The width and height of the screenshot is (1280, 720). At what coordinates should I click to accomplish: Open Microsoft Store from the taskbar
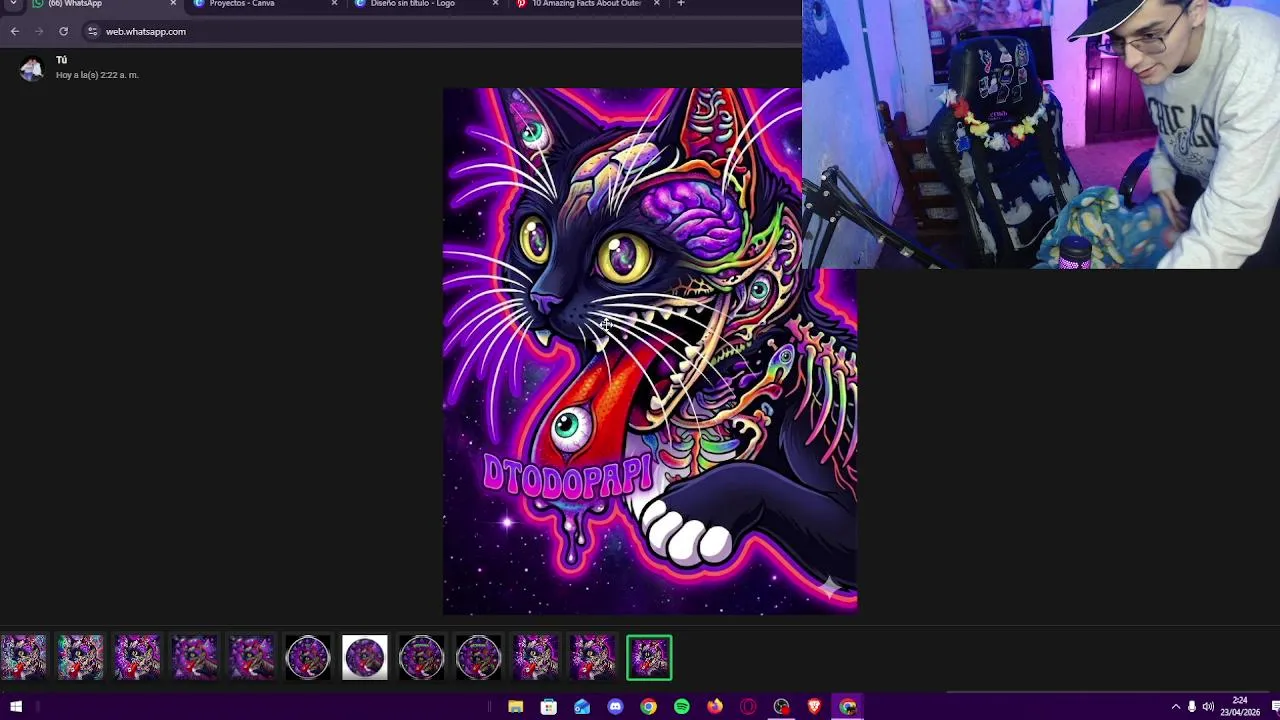pos(549,707)
